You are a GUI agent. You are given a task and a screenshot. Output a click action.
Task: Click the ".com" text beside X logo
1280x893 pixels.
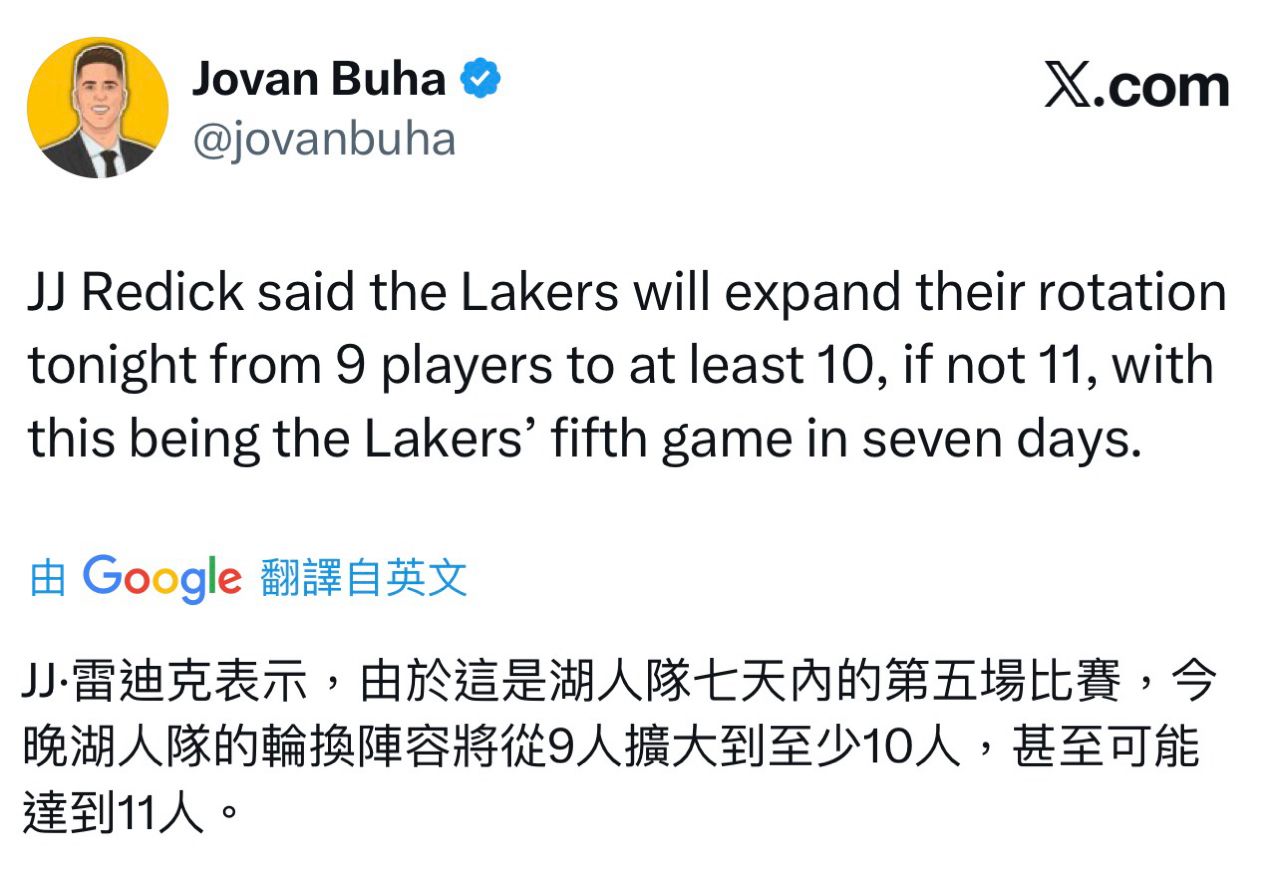(x=1163, y=89)
